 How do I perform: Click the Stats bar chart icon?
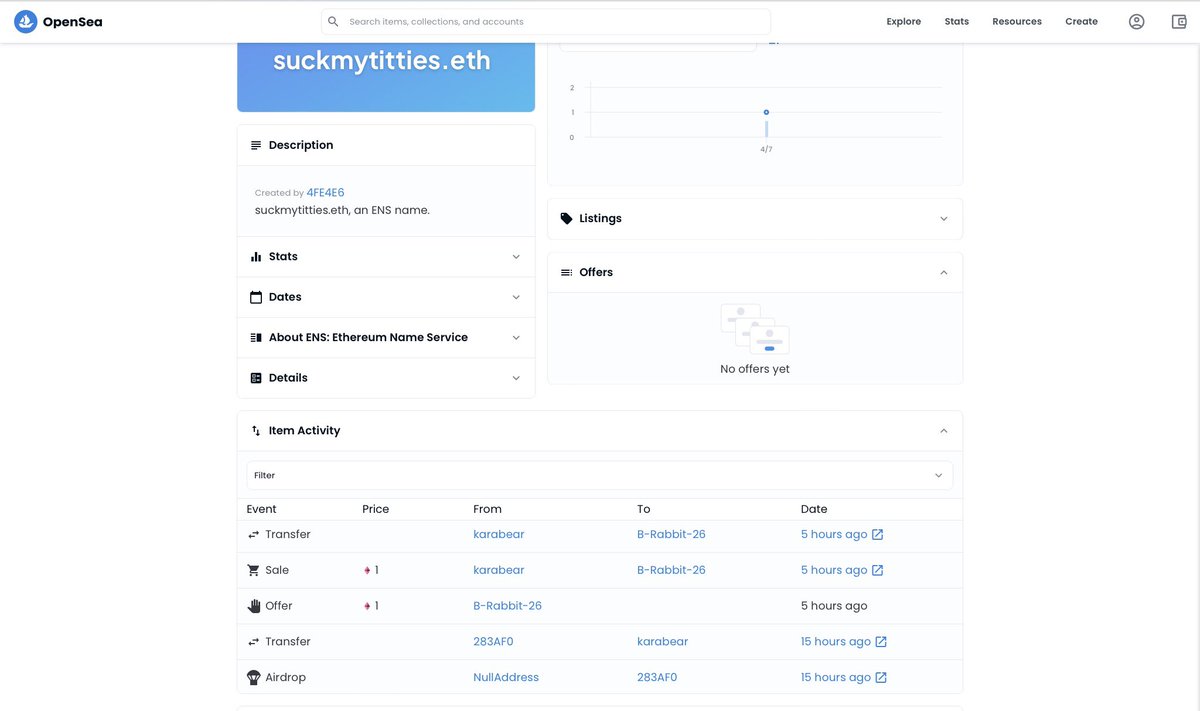256,257
